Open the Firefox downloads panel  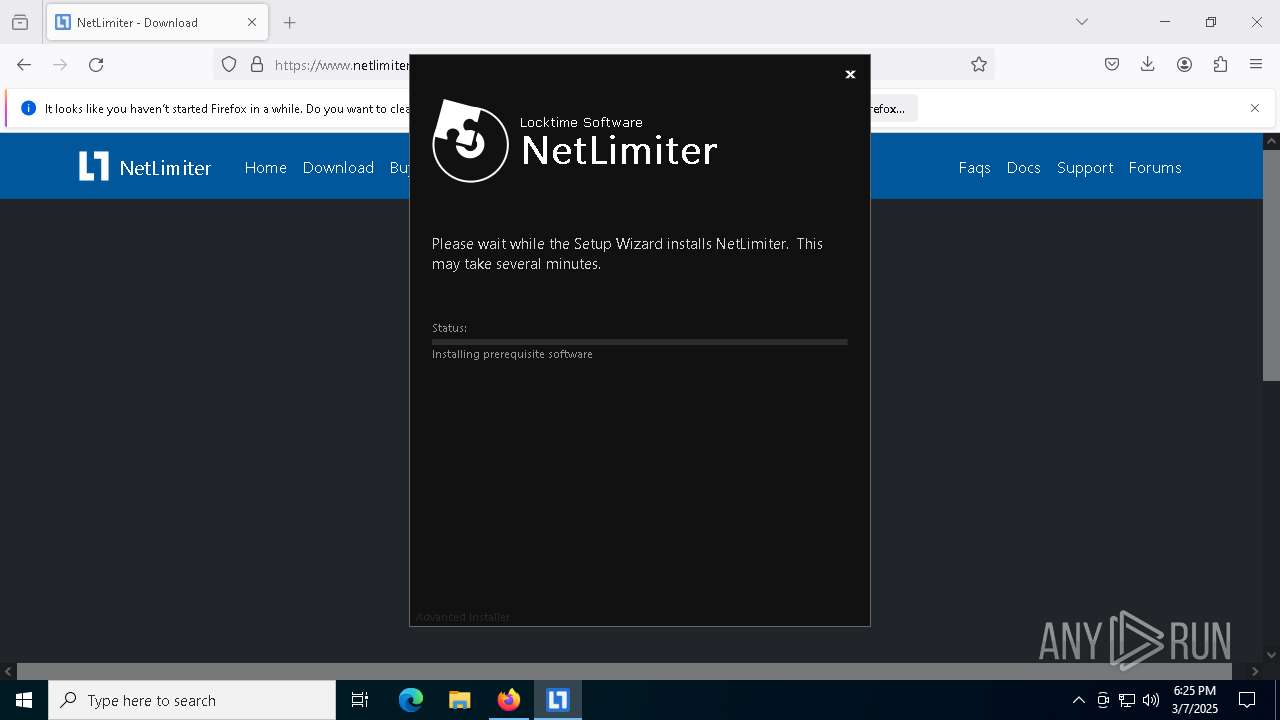click(x=1148, y=65)
